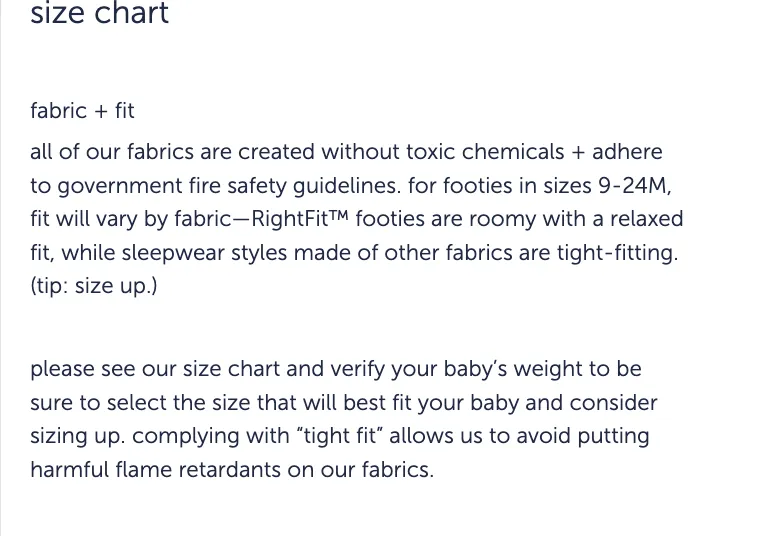Click the "(tip: size up.)" text
758x536 pixels.
coord(94,286)
